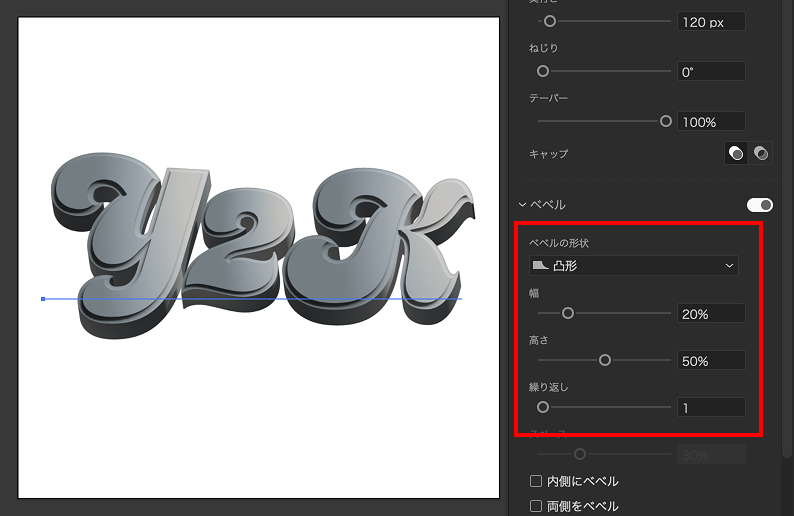Click the 幅 slider handle

[568, 313]
